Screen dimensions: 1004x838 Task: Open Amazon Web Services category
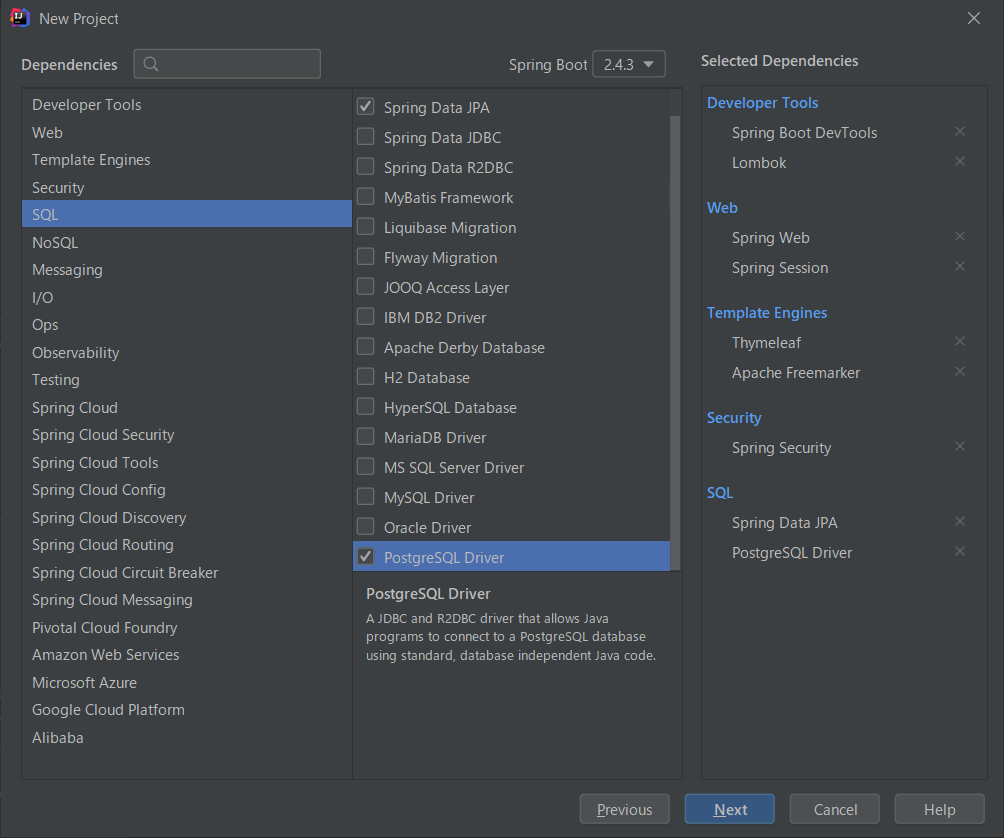coord(187,655)
